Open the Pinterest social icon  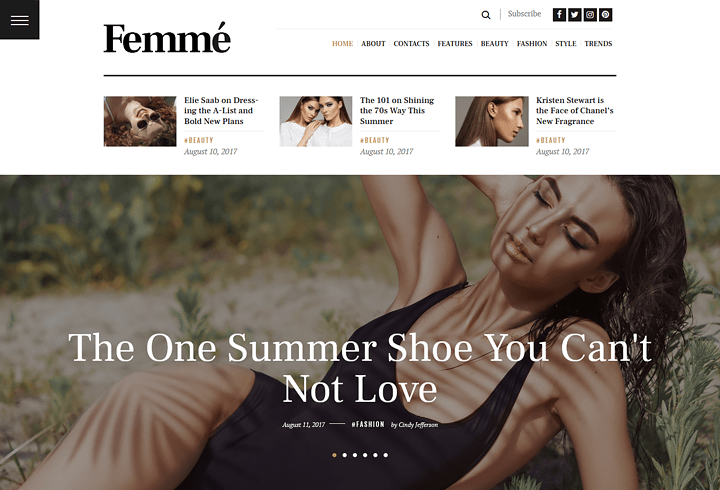pyautogui.click(x=606, y=15)
